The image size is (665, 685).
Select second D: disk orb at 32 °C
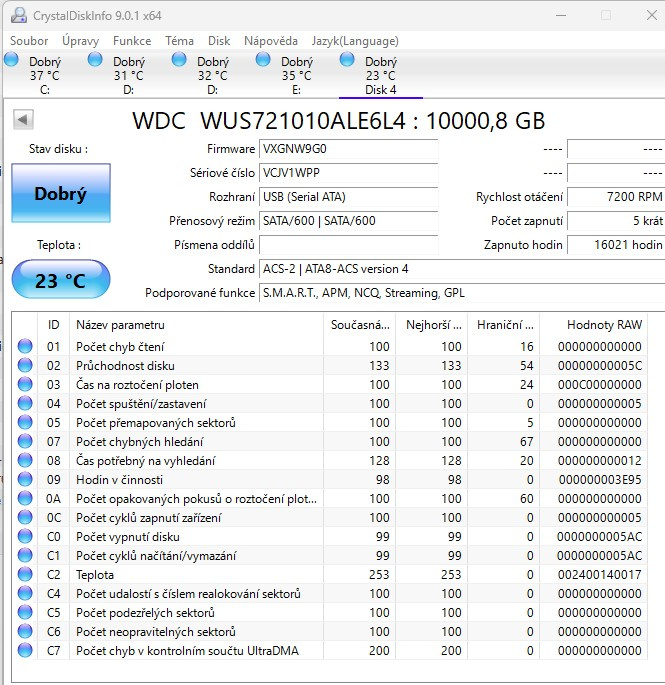179,59
